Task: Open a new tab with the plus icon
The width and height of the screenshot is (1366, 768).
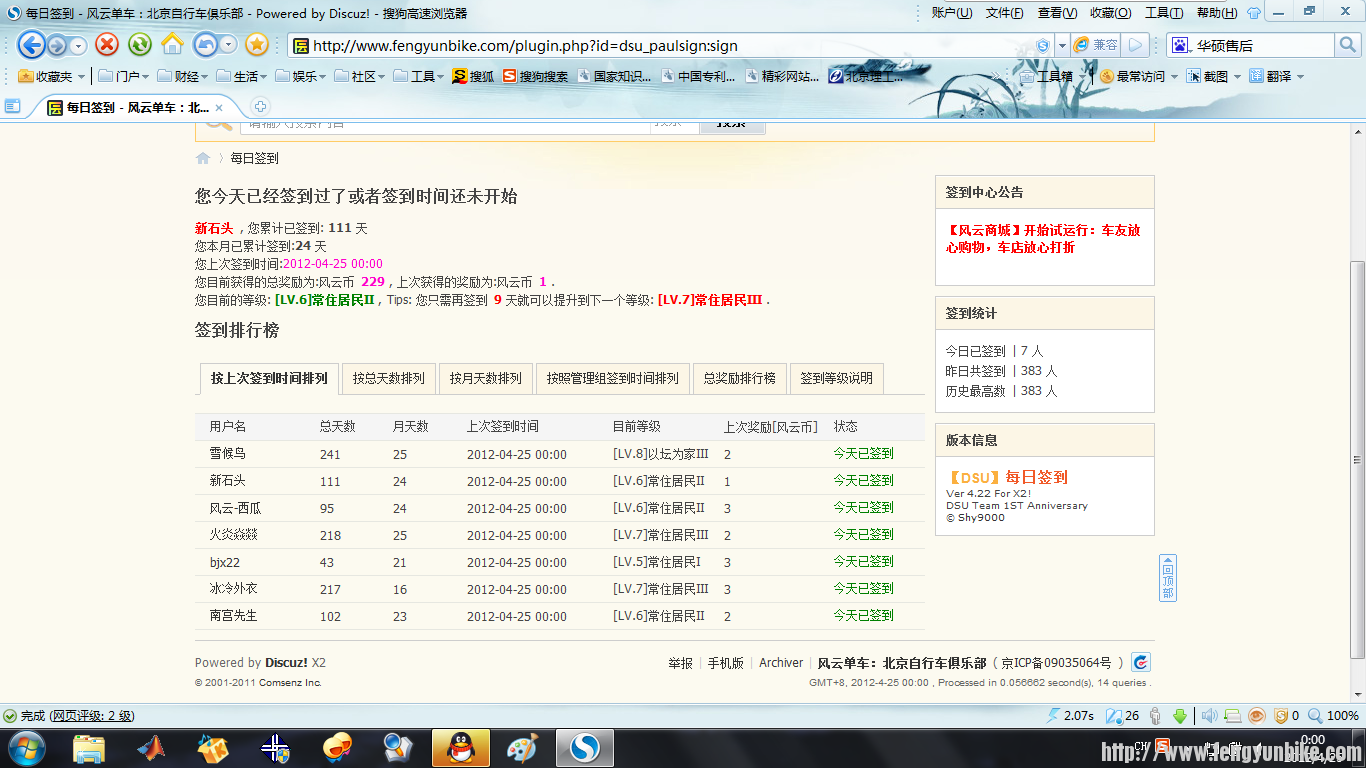Action: [260, 107]
